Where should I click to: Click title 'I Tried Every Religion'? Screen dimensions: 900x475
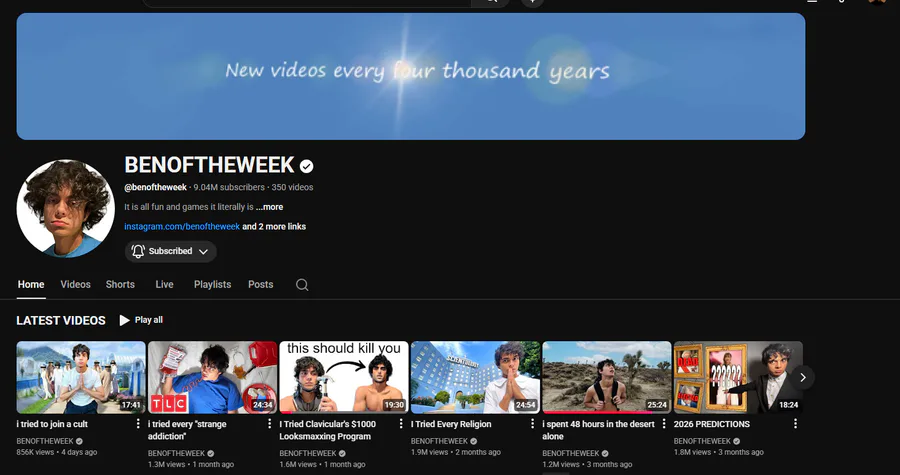coord(451,425)
